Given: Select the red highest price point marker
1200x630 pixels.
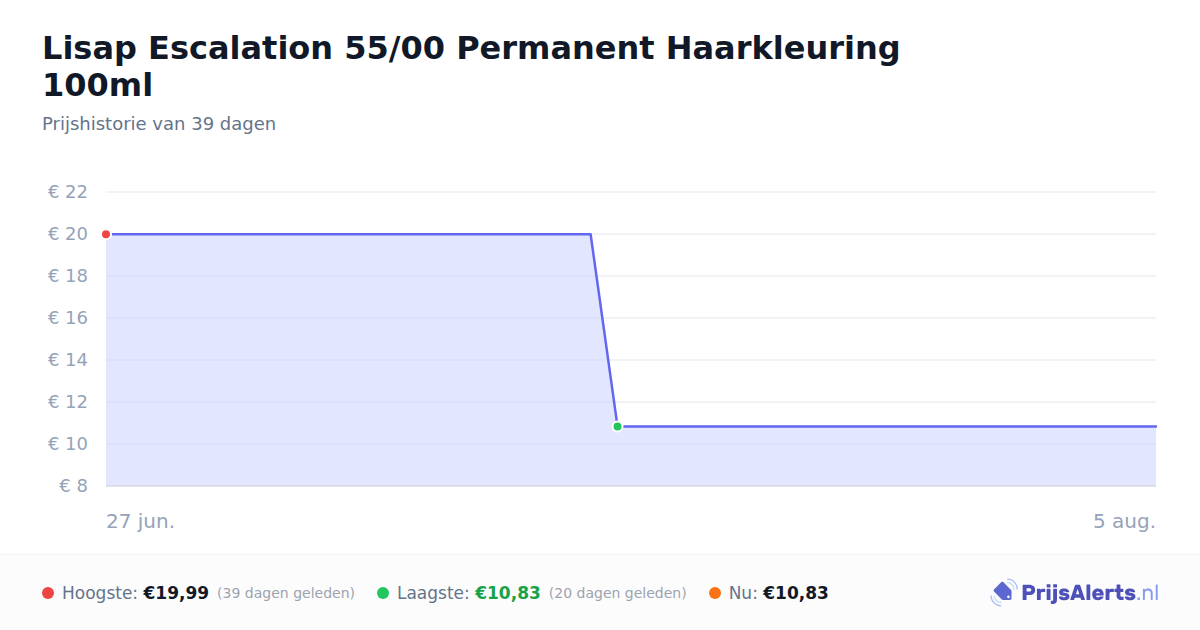Looking at the screenshot, I should click(106, 234).
